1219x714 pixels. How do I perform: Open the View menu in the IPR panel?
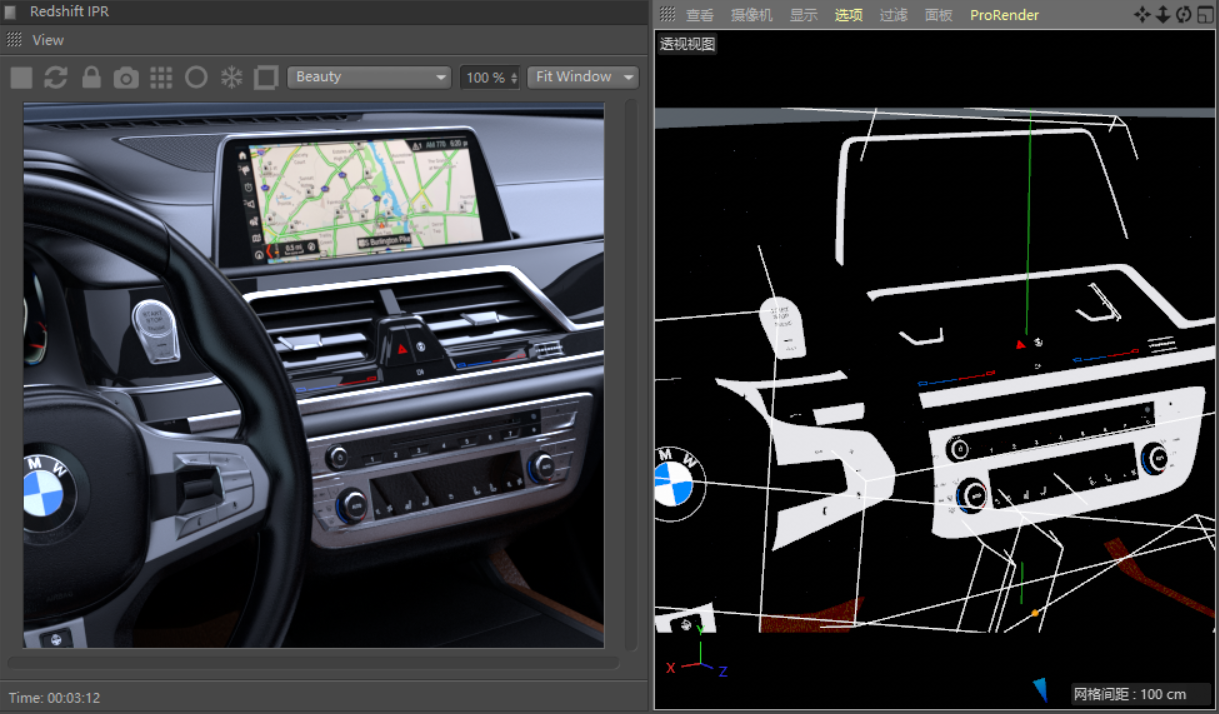point(48,40)
